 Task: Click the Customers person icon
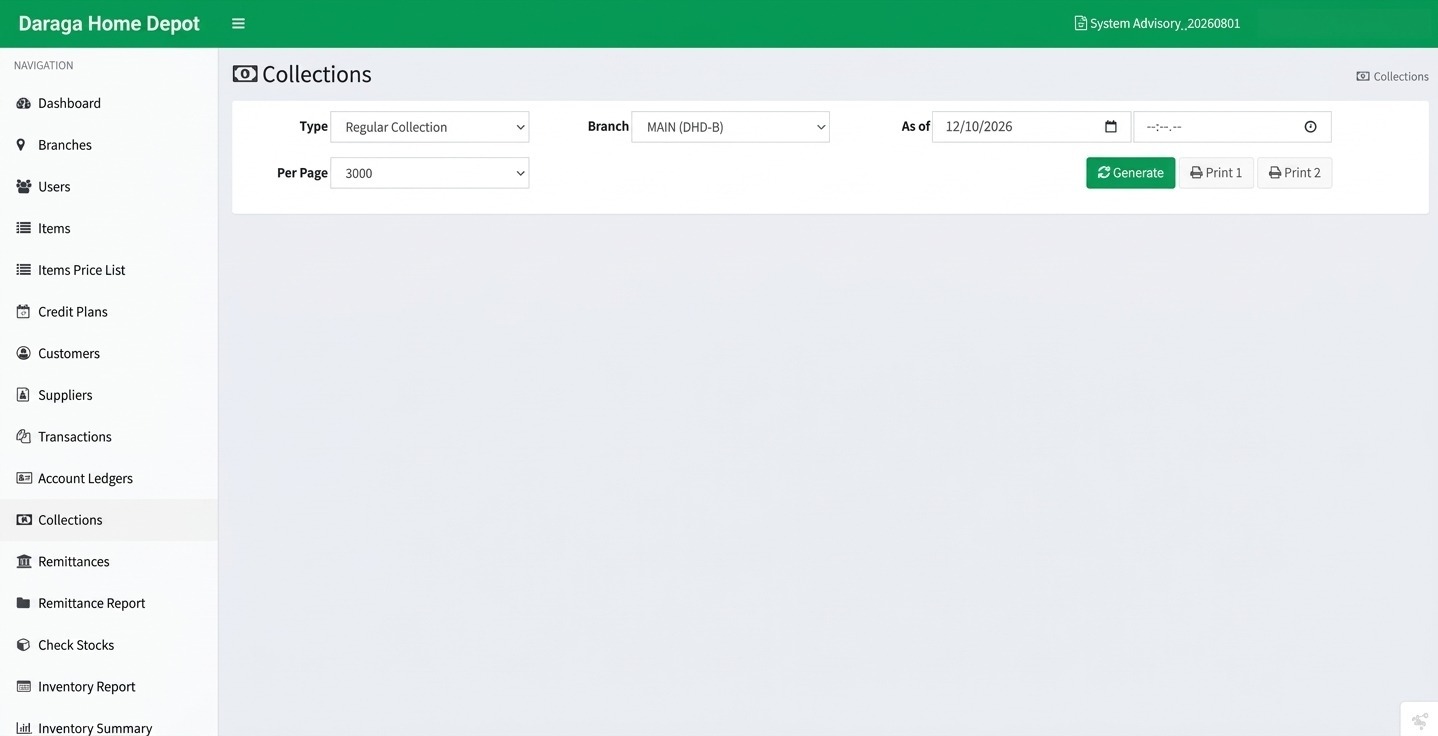(x=24, y=353)
